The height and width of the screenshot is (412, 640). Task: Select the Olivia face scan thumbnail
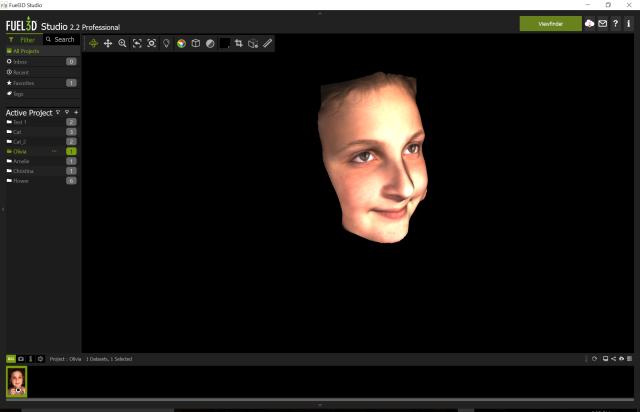[x=16, y=381]
